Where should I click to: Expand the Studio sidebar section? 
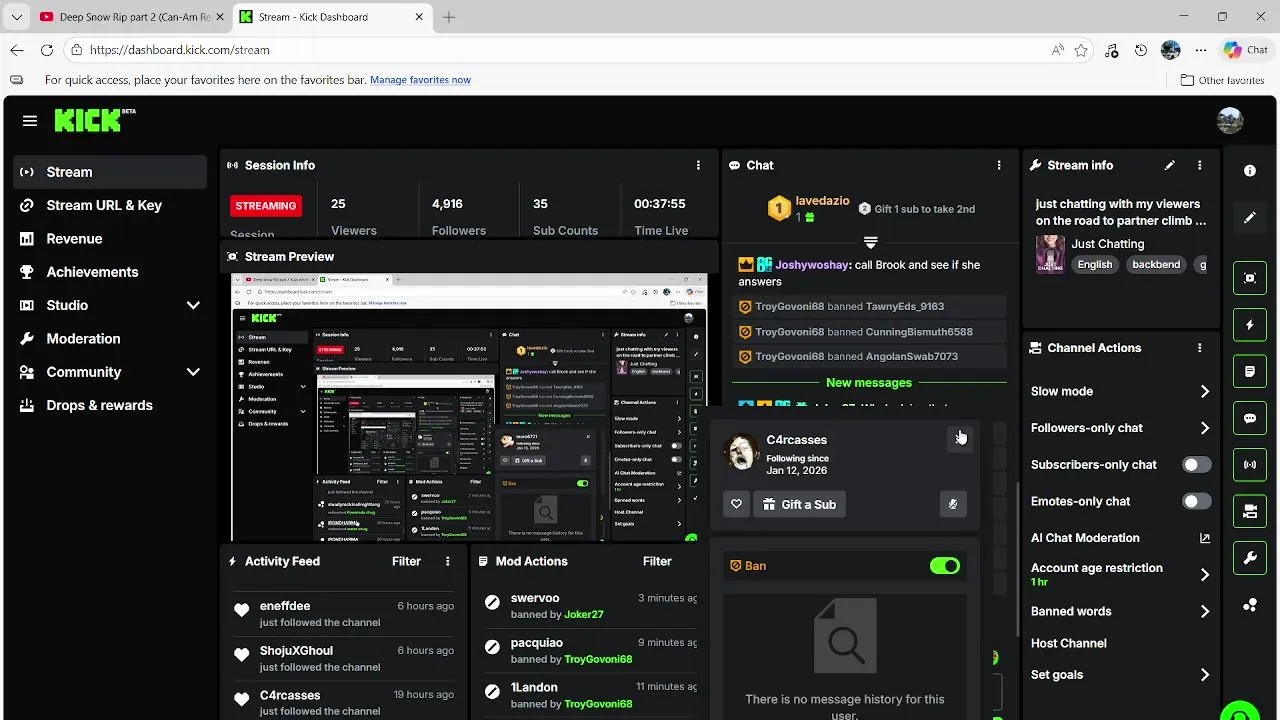click(193, 305)
